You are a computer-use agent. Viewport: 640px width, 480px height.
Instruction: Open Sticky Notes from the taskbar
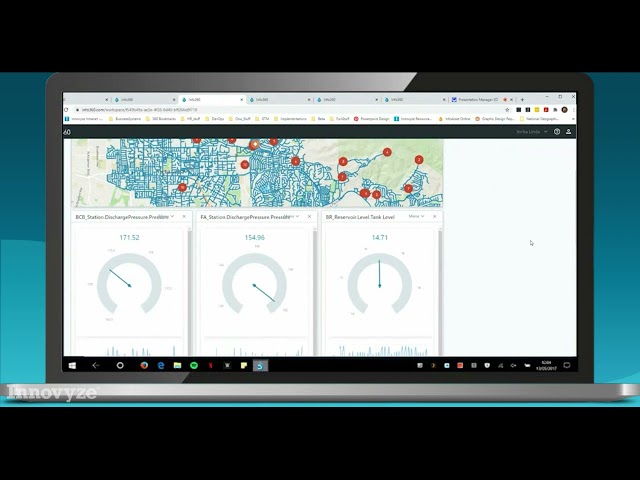coord(244,365)
